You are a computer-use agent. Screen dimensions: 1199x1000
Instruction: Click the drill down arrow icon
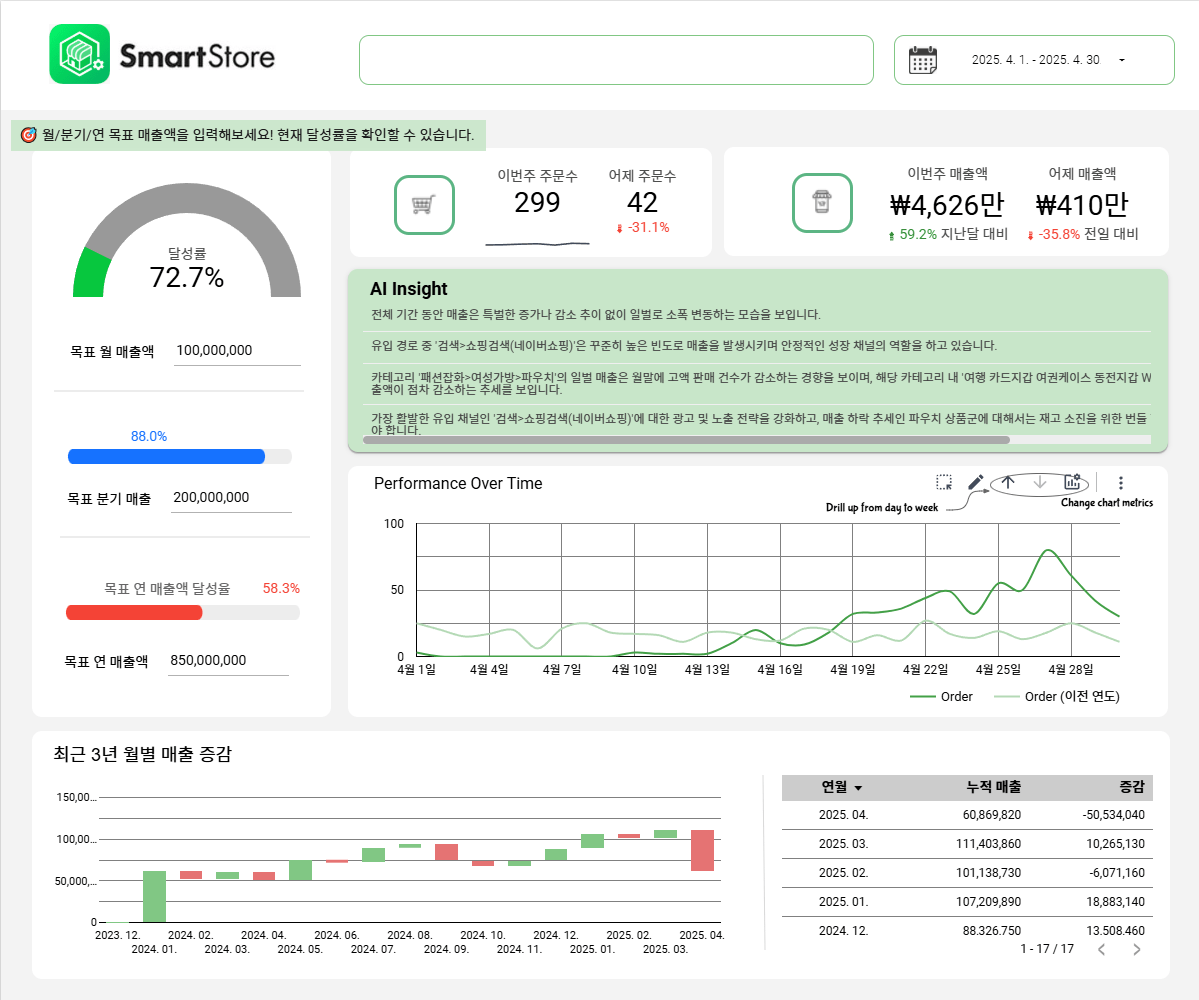click(x=1040, y=483)
